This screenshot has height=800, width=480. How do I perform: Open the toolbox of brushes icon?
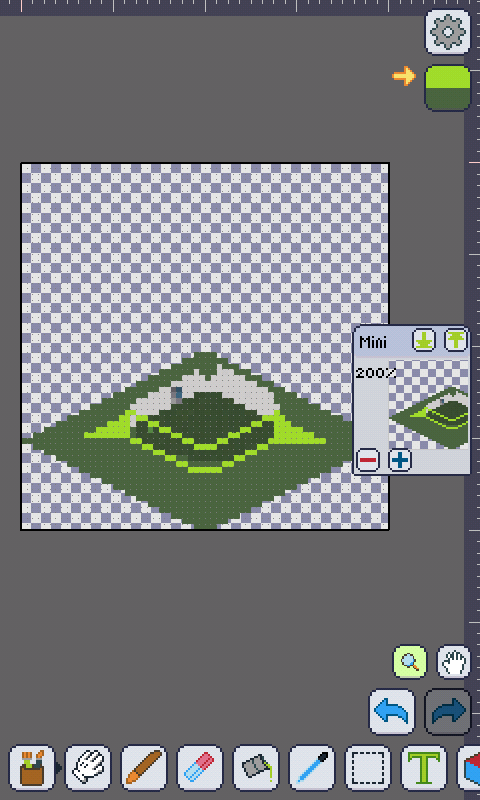tap(32, 768)
